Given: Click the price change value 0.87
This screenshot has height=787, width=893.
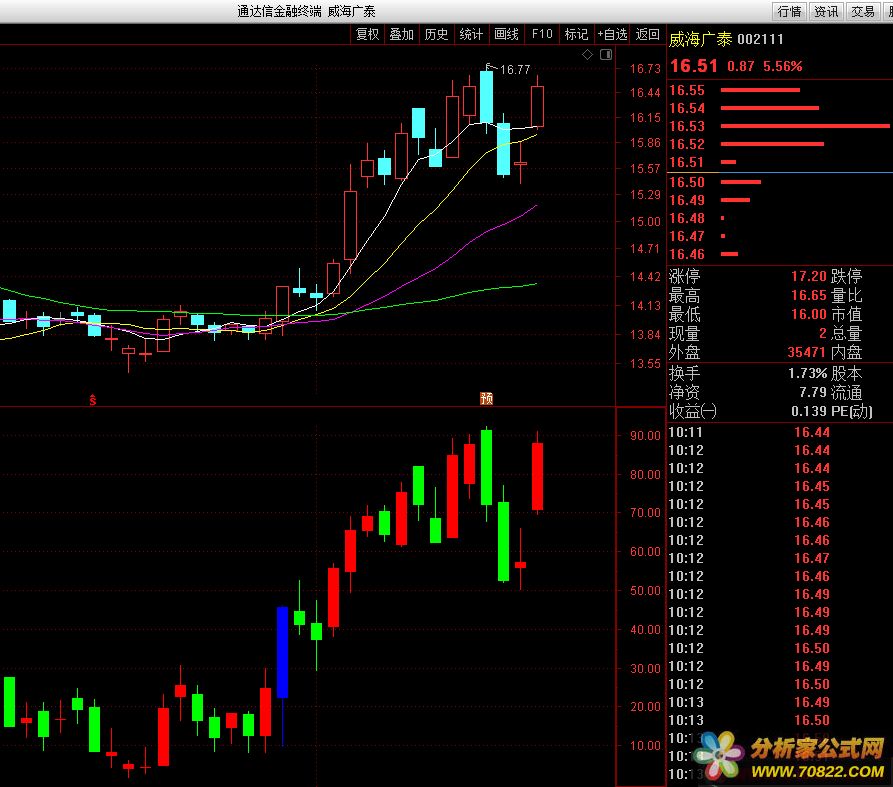Looking at the screenshot, I should [740, 67].
